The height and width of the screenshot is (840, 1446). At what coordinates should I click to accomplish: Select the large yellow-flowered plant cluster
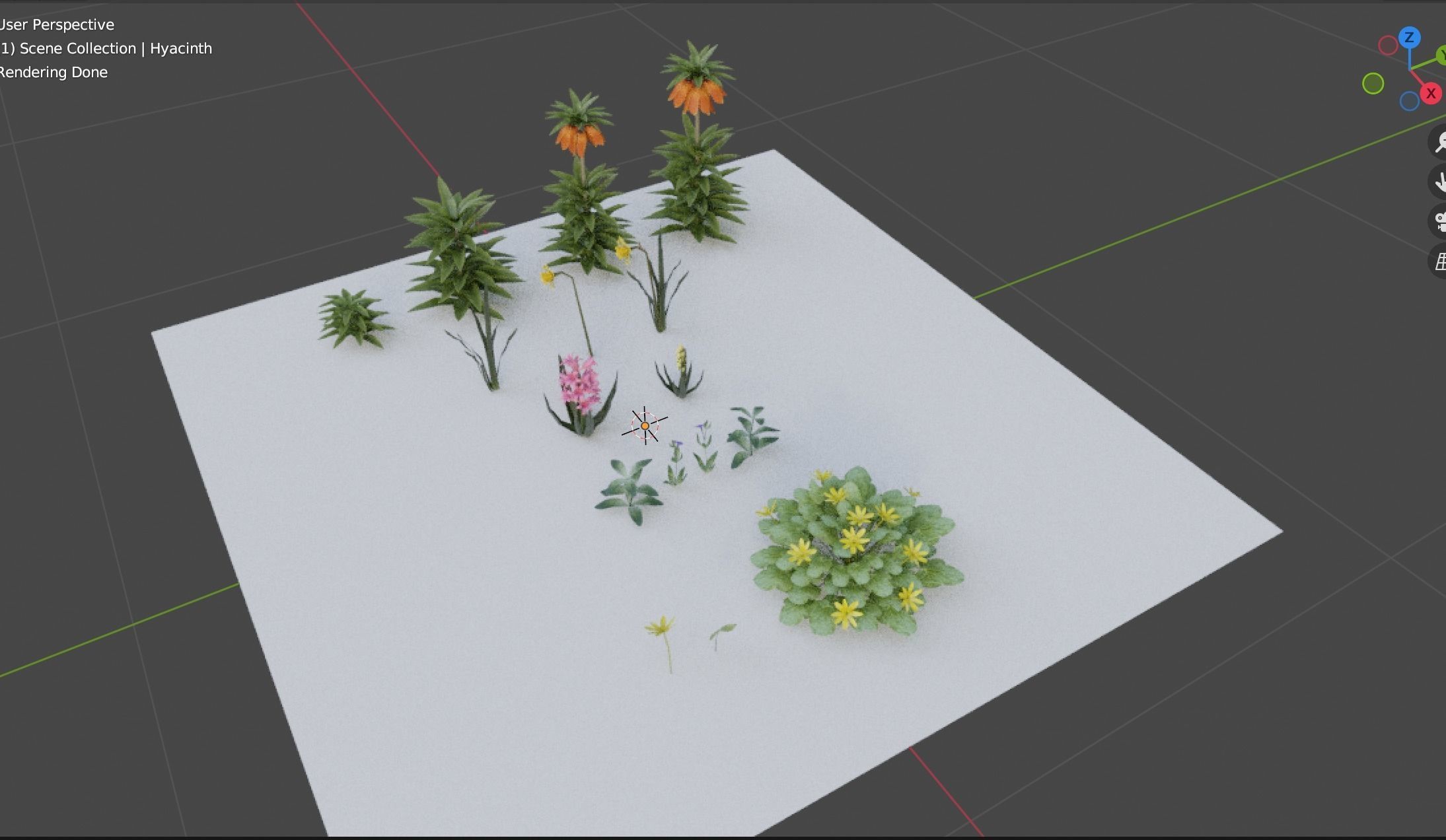tap(857, 551)
